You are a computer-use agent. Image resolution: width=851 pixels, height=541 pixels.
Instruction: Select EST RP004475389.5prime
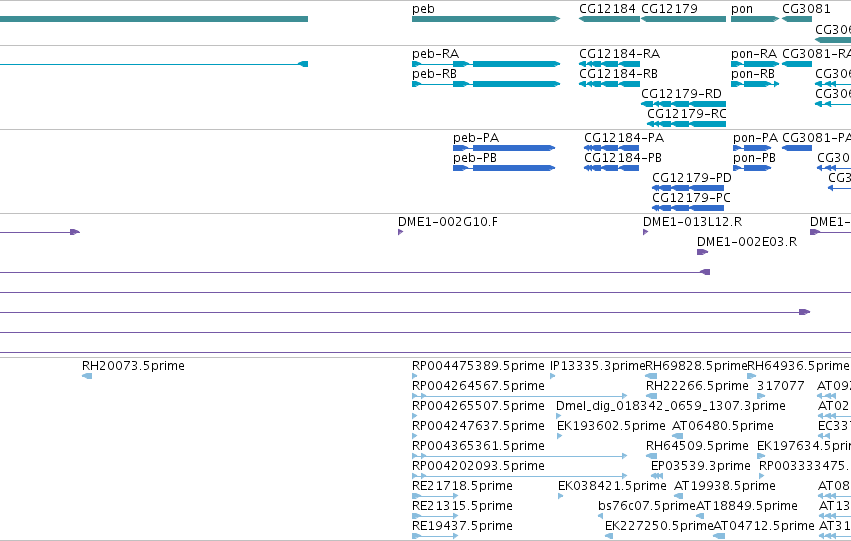point(415,376)
